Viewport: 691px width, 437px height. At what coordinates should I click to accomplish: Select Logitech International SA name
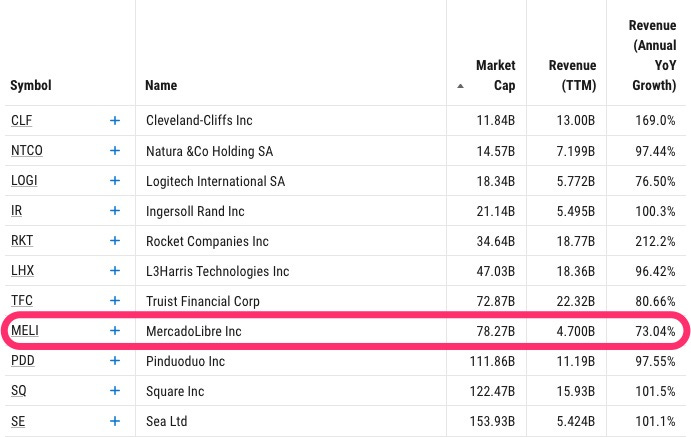click(215, 181)
